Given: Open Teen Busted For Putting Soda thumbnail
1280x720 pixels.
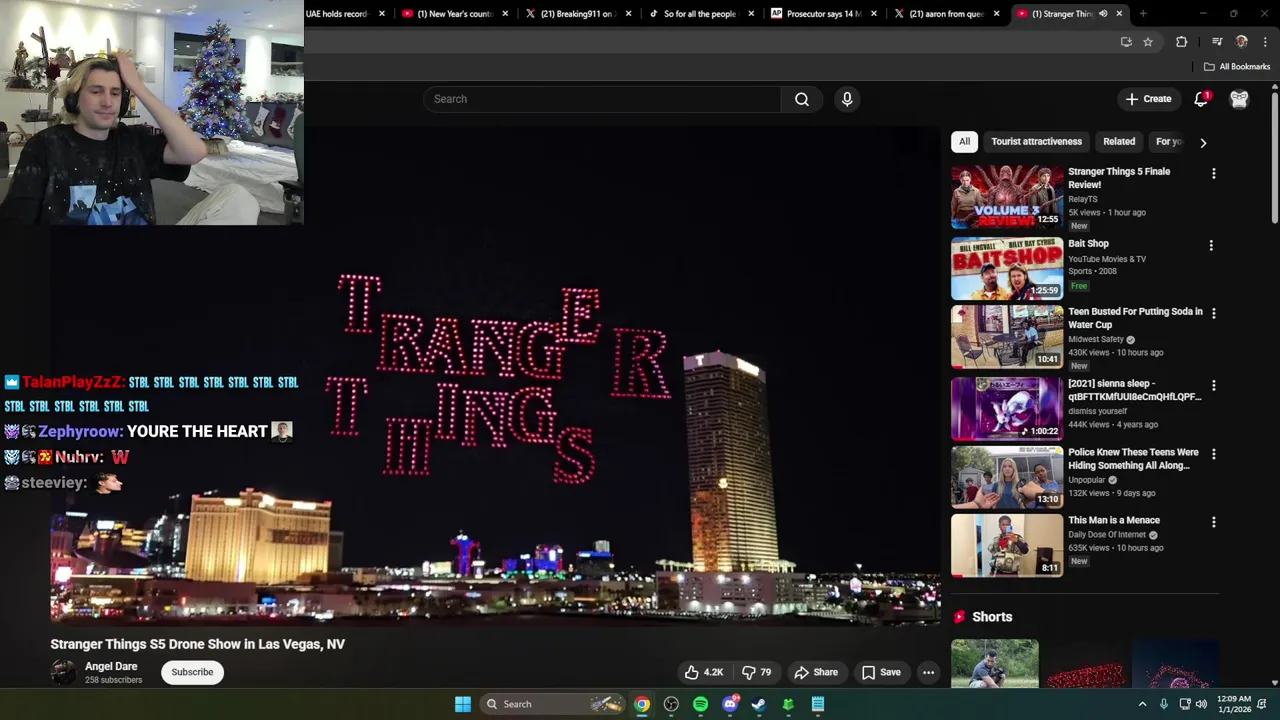Looking at the screenshot, I should coord(1007,337).
